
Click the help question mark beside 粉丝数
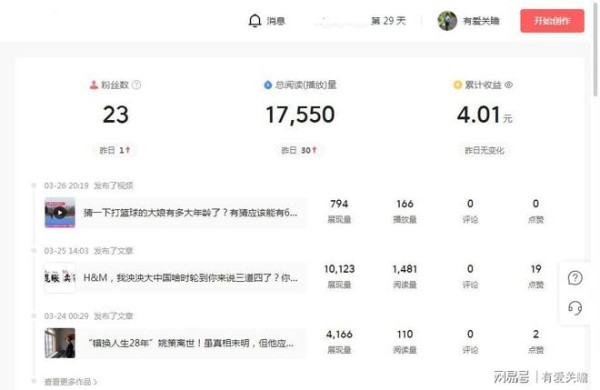[136, 85]
